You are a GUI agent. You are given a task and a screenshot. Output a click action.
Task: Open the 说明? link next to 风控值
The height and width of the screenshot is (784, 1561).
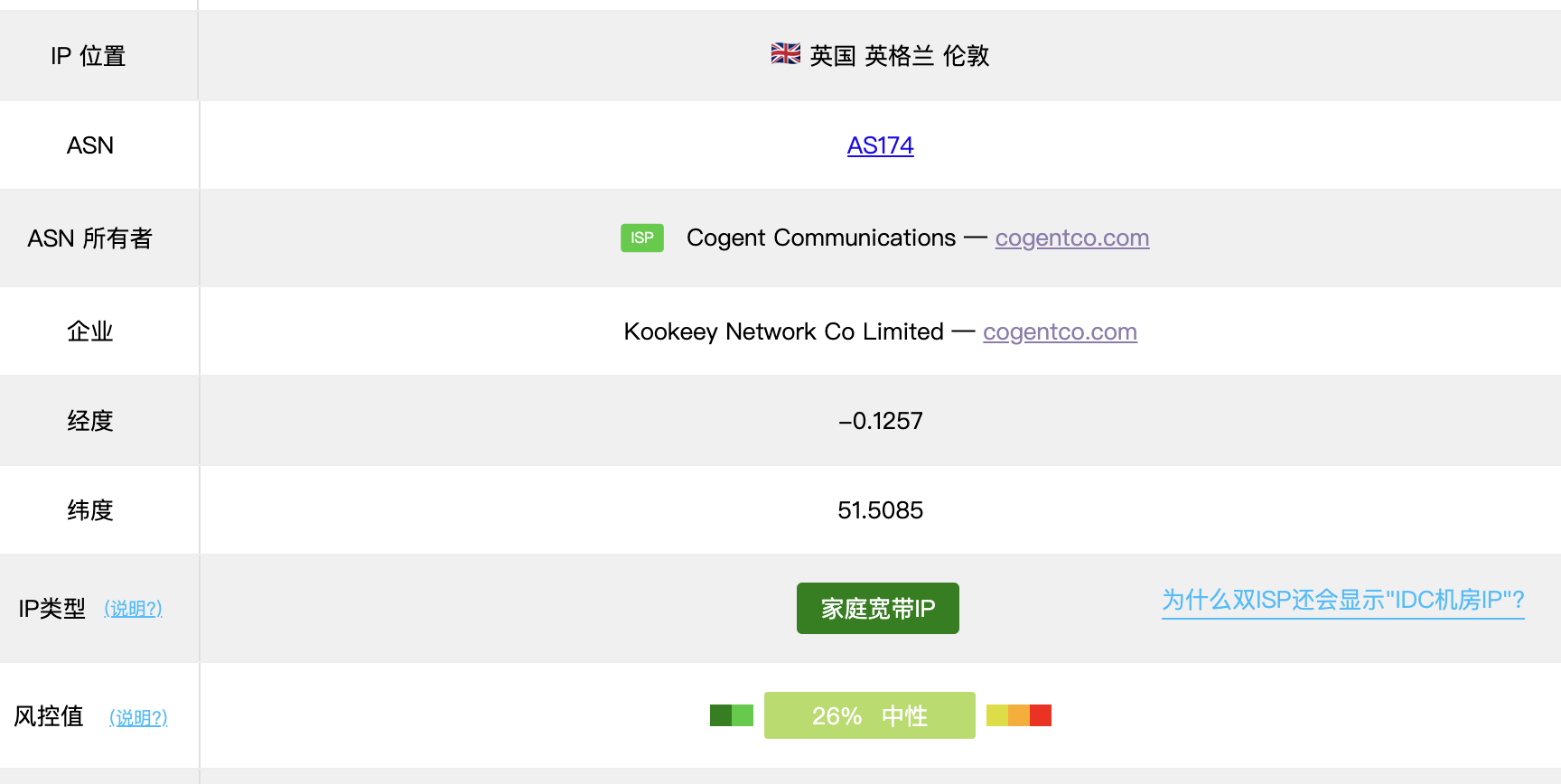tap(138, 717)
